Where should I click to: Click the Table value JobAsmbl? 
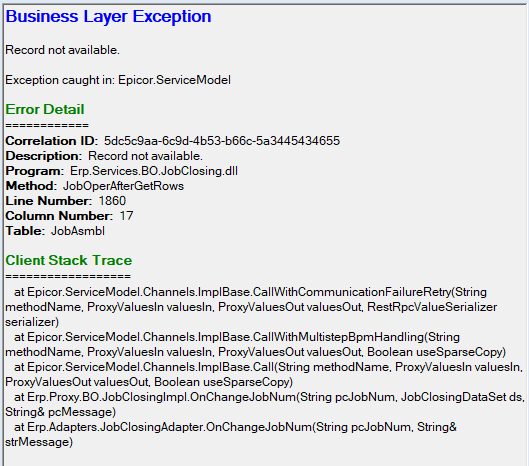pyautogui.click(x=78, y=231)
